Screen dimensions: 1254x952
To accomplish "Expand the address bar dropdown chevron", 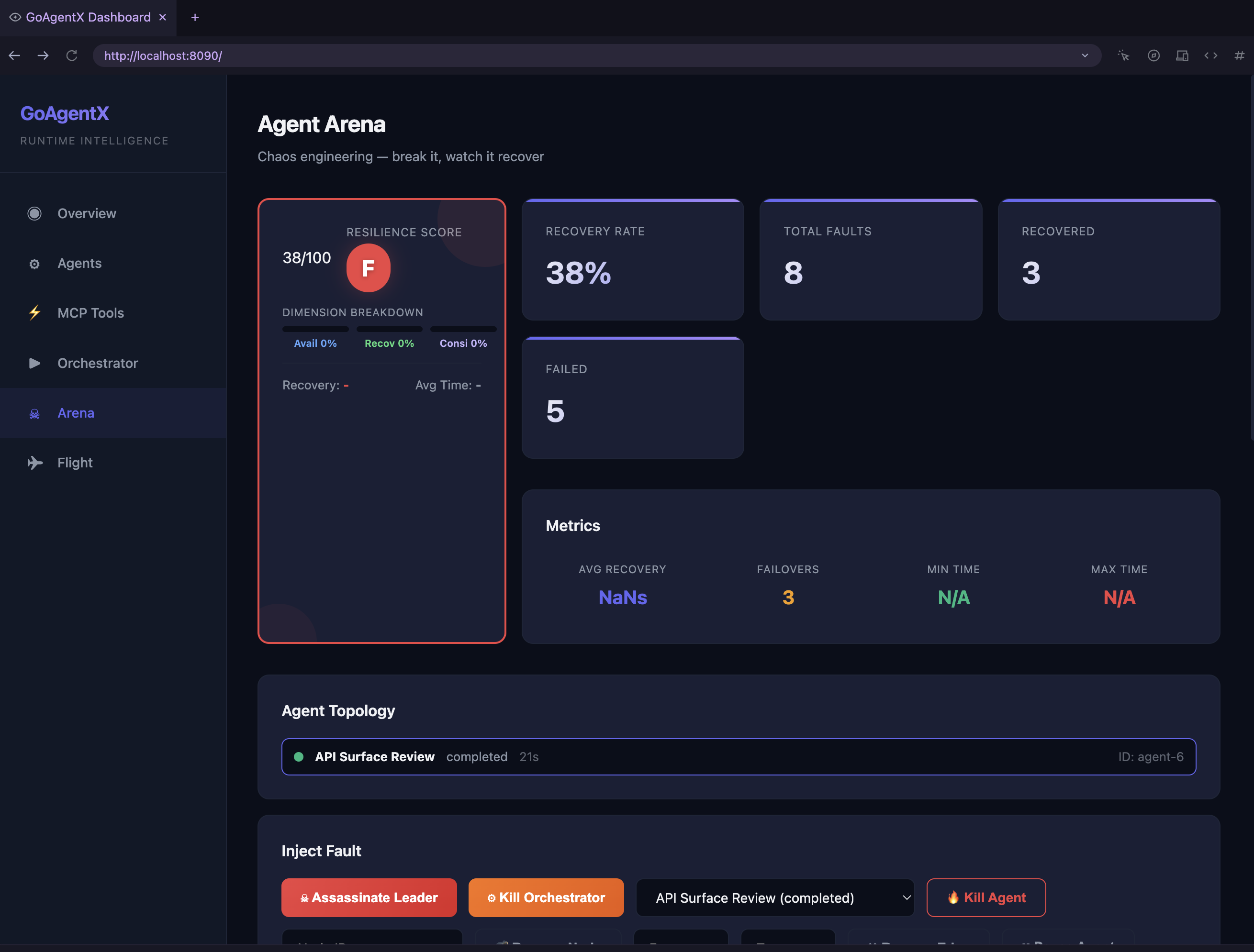I will pos(1085,55).
